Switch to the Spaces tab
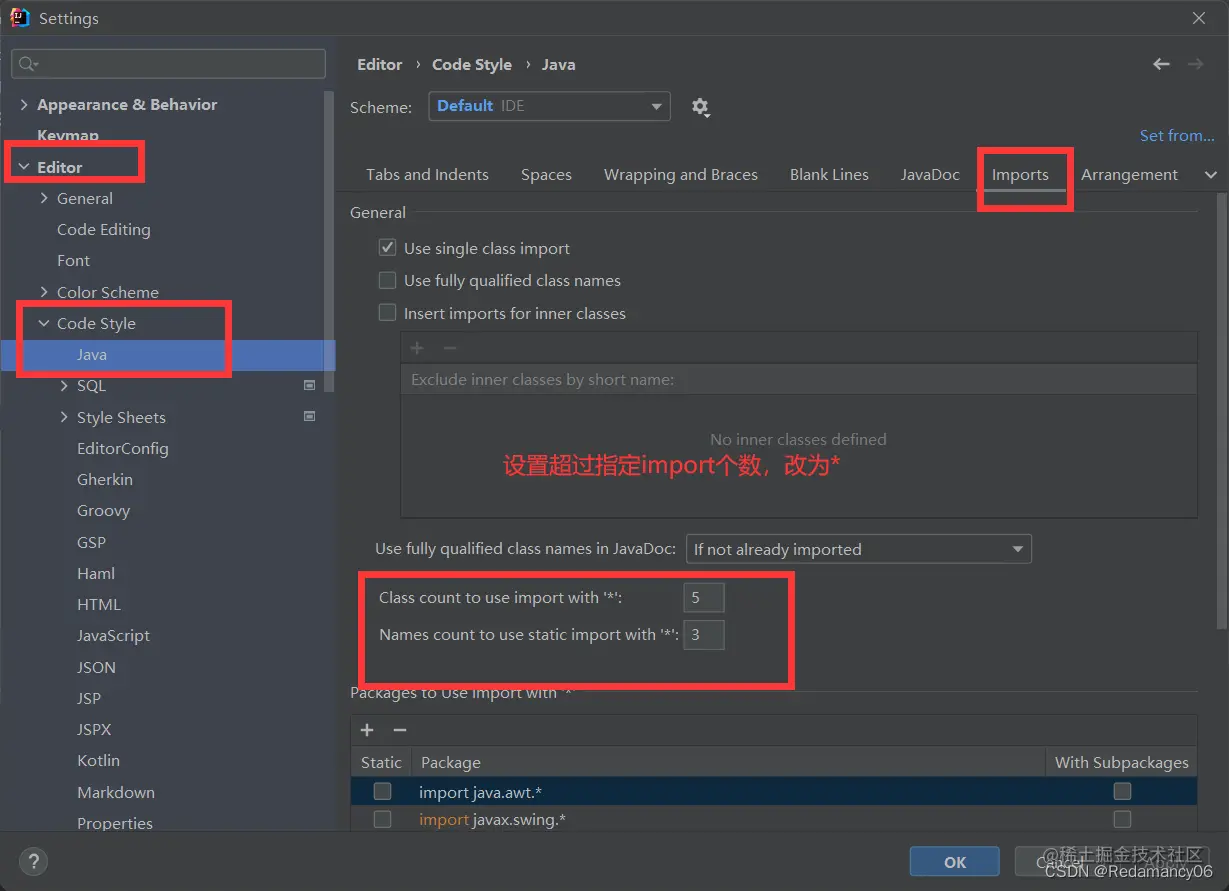Image resolution: width=1229 pixels, height=891 pixels. tap(546, 175)
